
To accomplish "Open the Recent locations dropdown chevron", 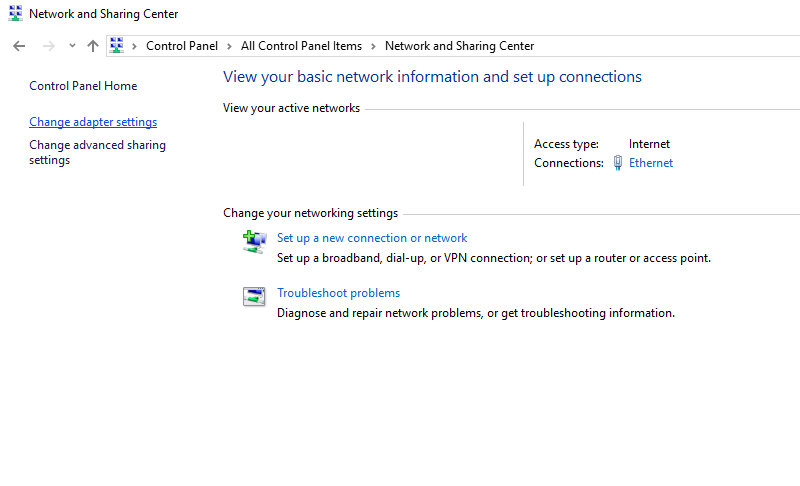I will (72, 46).
